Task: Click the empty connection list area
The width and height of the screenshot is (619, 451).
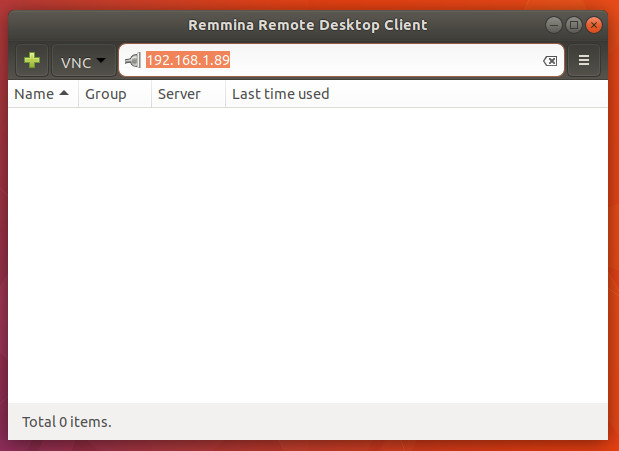Action: (x=308, y=250)
